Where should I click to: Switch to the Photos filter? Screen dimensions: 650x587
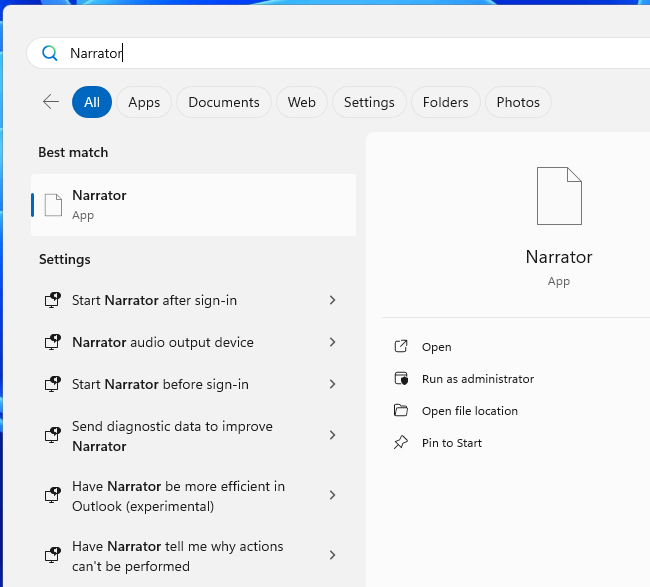(x=518, y=102)
